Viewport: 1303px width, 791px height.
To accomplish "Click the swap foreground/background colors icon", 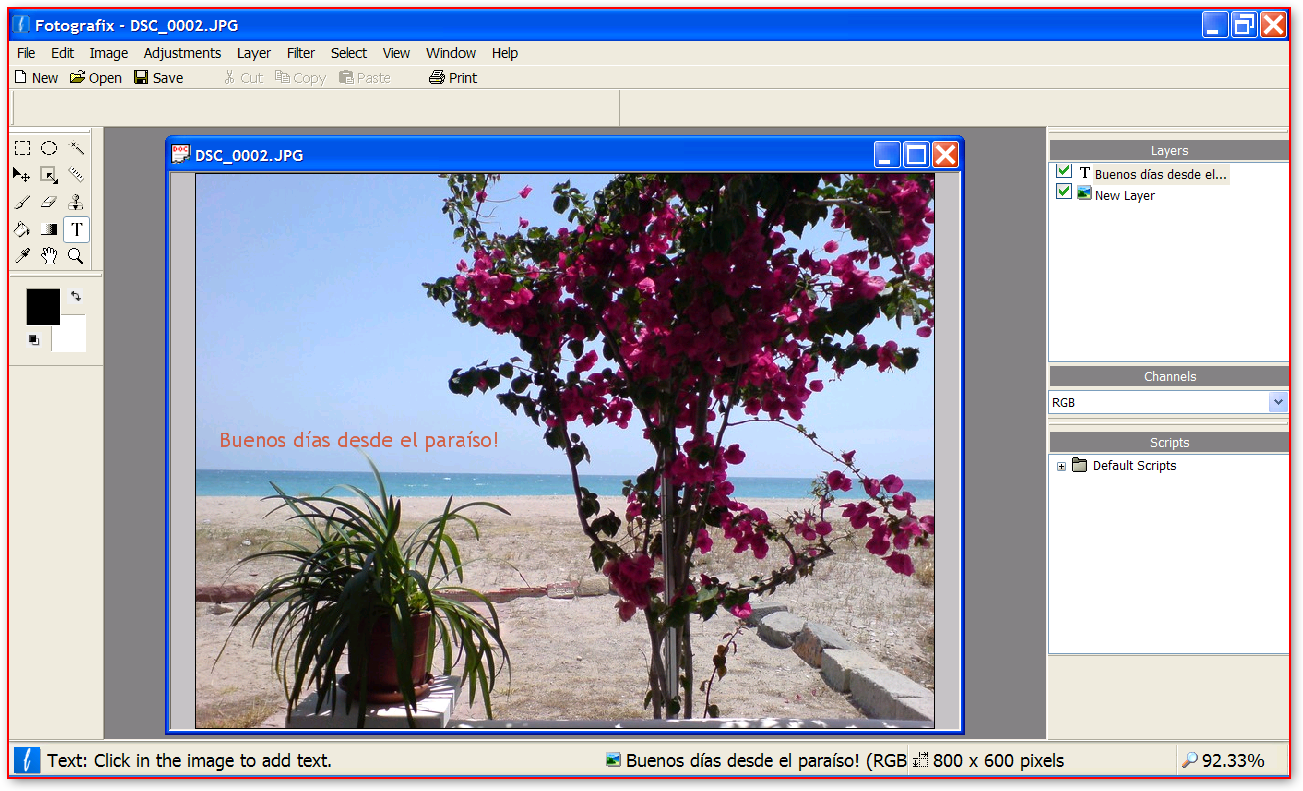I will pos(76,297).
